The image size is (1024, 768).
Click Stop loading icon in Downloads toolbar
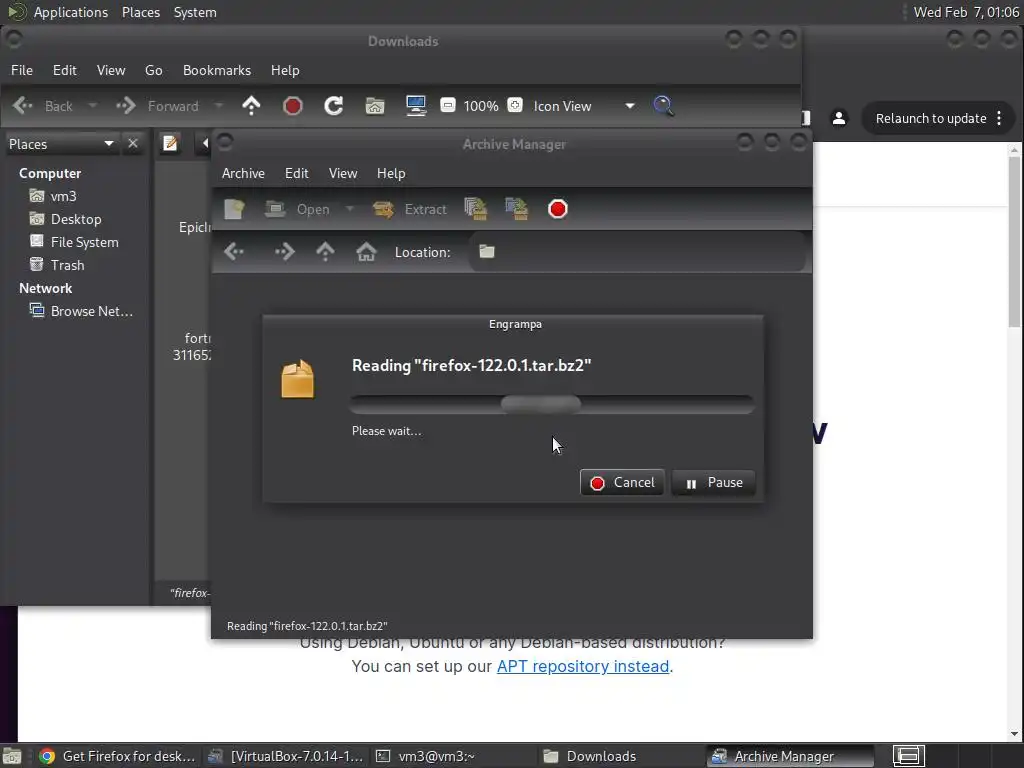(293, 106)
